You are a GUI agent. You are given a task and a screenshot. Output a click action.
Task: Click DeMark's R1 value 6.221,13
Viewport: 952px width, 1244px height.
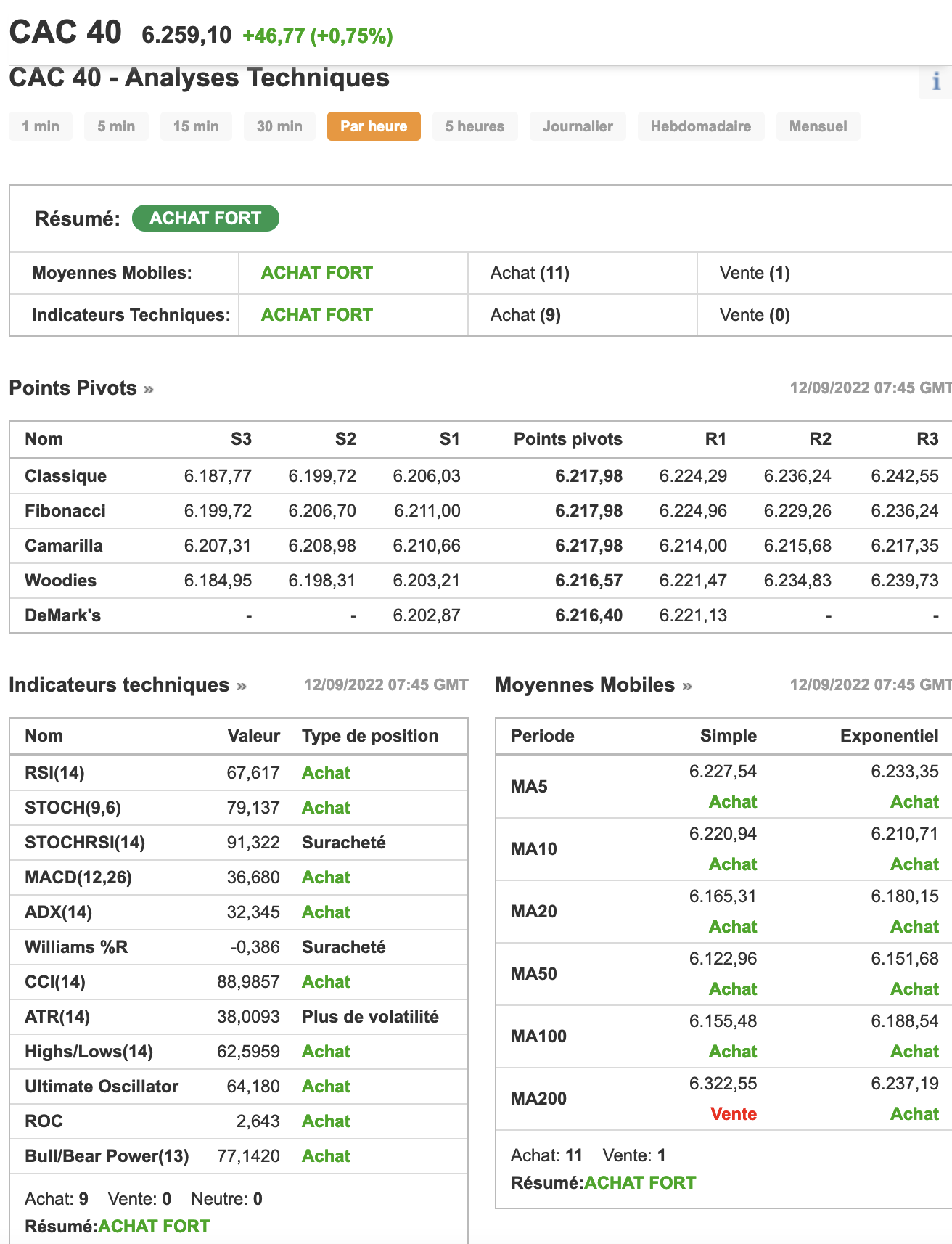click(693, 615)
